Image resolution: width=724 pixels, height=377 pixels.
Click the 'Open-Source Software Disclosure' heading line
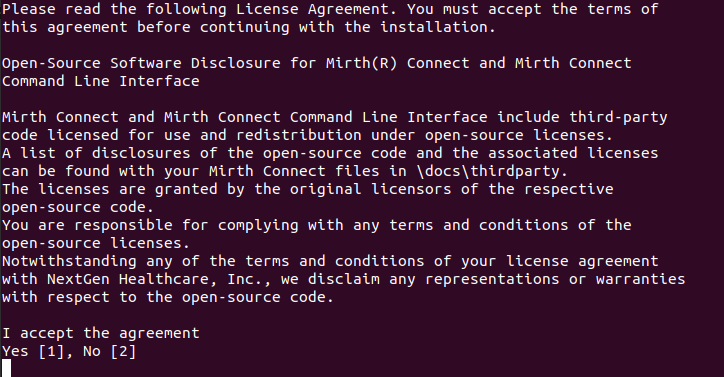(x=317, y=63)
